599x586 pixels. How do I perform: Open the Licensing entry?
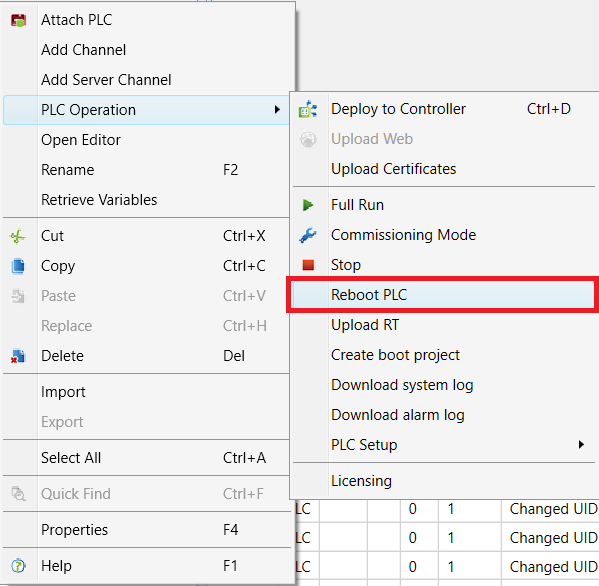click(x=361, y=481)
